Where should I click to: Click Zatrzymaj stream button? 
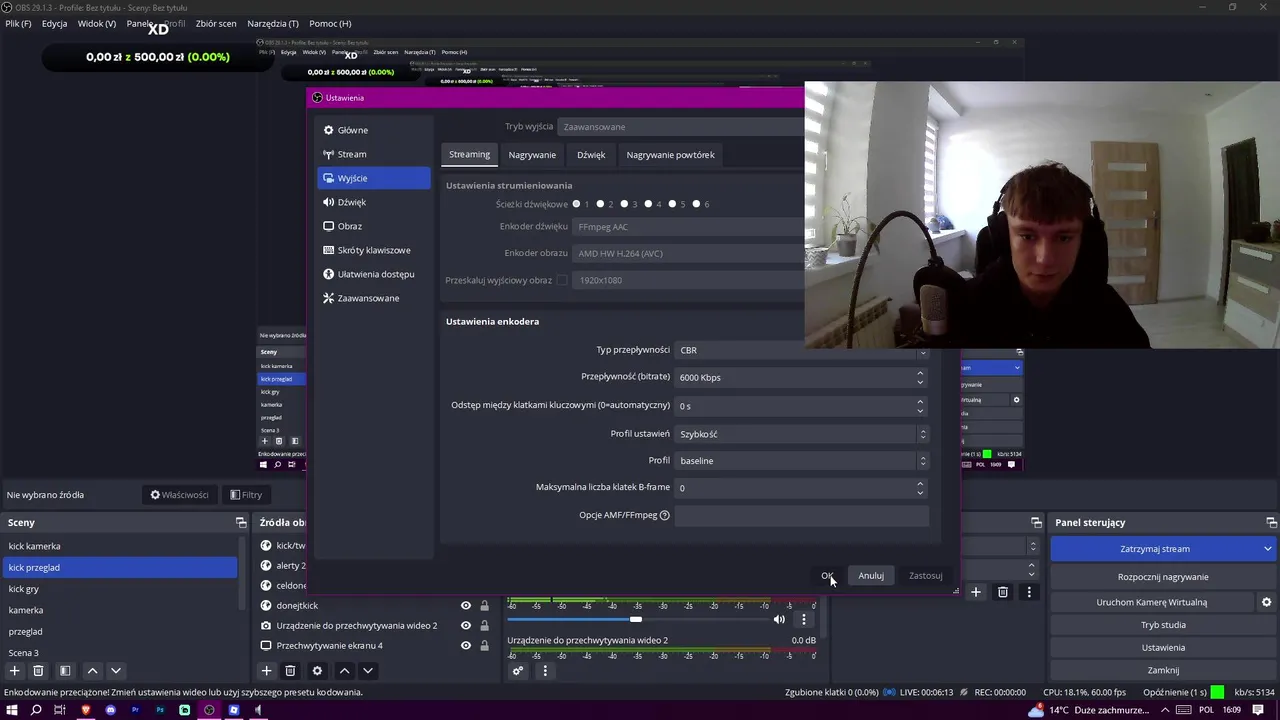pos(1155,549)
